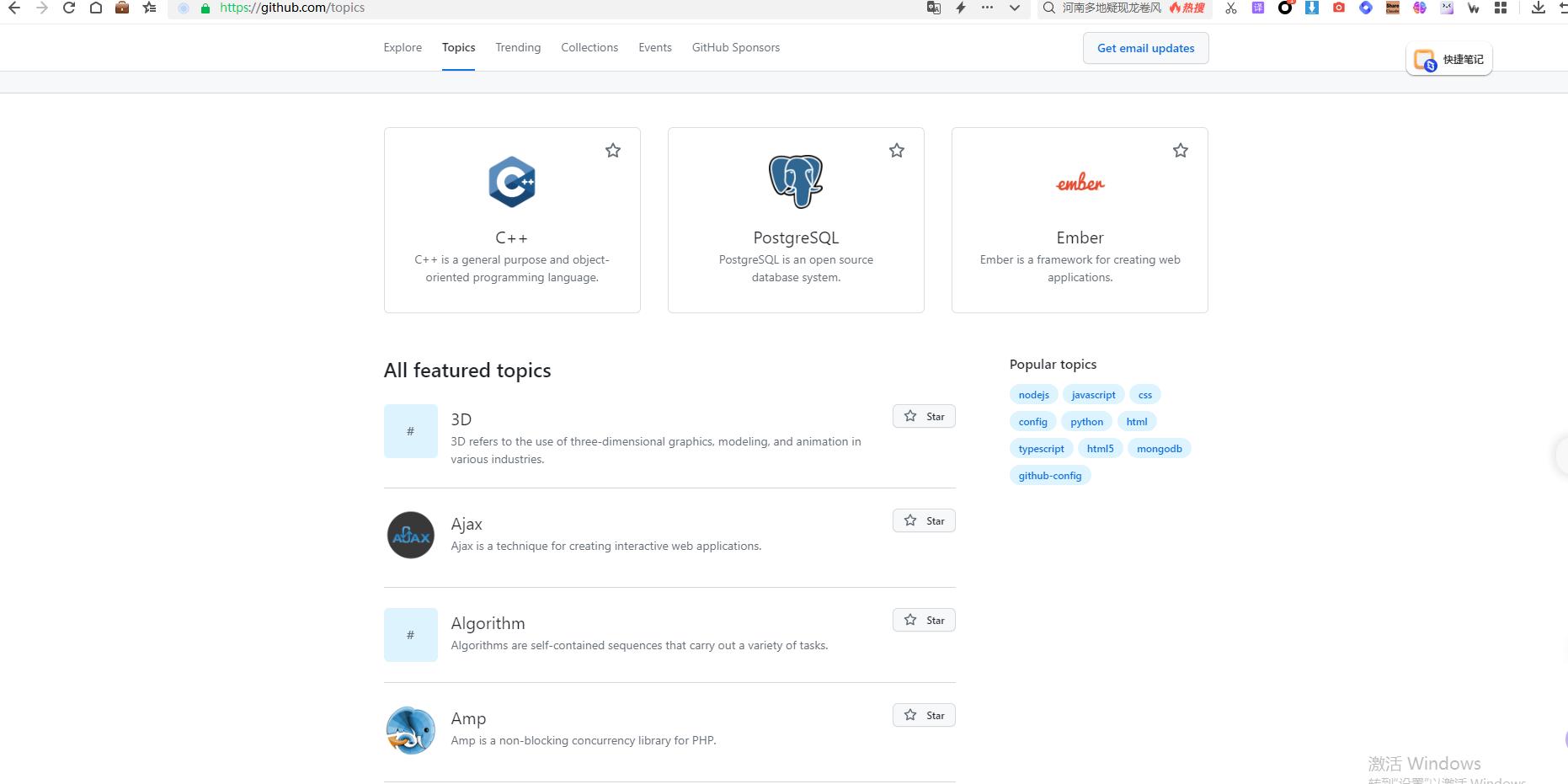Open the typescript popular topic tag
The width and height of the screenshot is (1568, 784).
point(1041,449)
